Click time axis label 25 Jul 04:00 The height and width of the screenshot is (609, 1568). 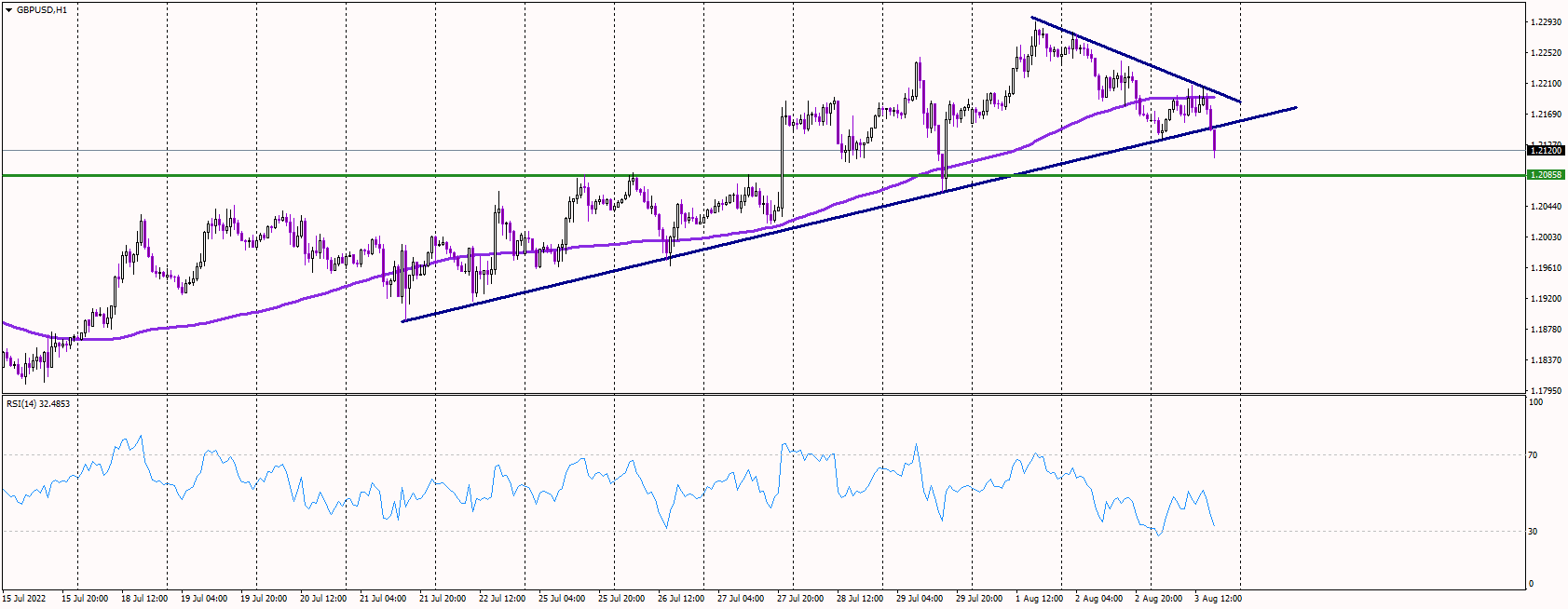[562, 599]
